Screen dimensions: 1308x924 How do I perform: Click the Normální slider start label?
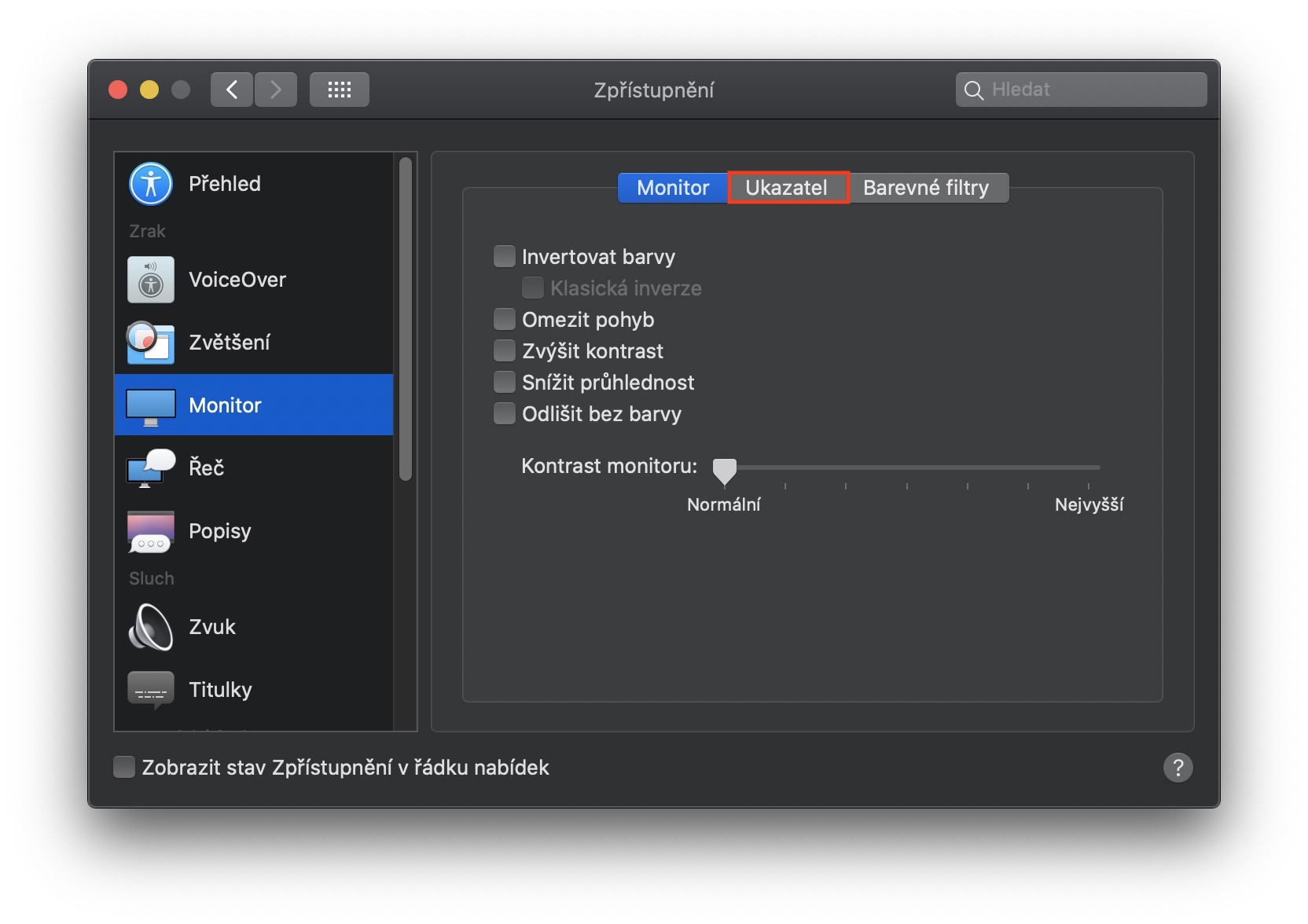tap(724, 504)
